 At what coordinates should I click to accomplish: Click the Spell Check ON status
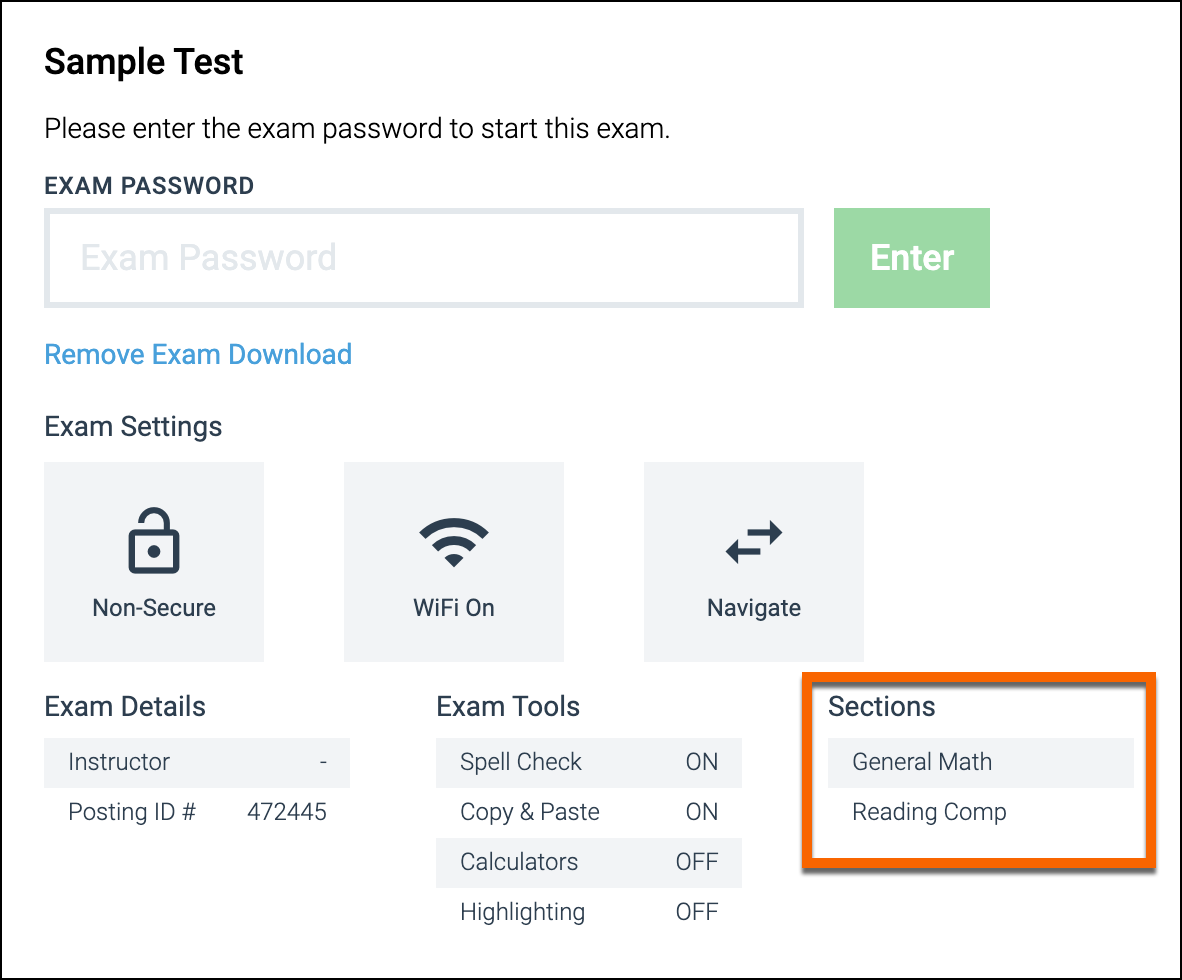coord(702,762)
